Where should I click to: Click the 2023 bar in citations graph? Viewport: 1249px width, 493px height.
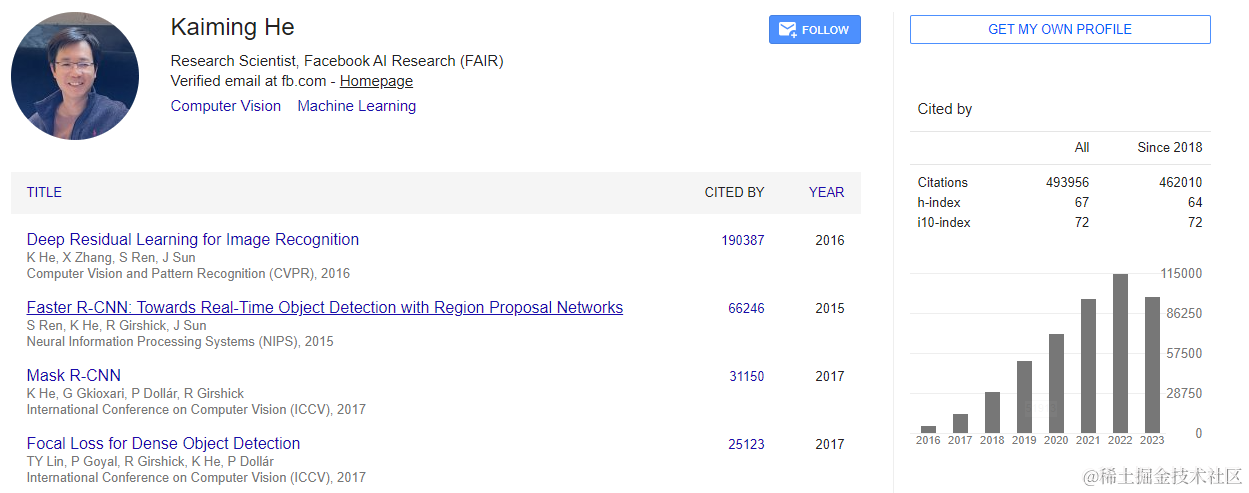[1152, 365]
